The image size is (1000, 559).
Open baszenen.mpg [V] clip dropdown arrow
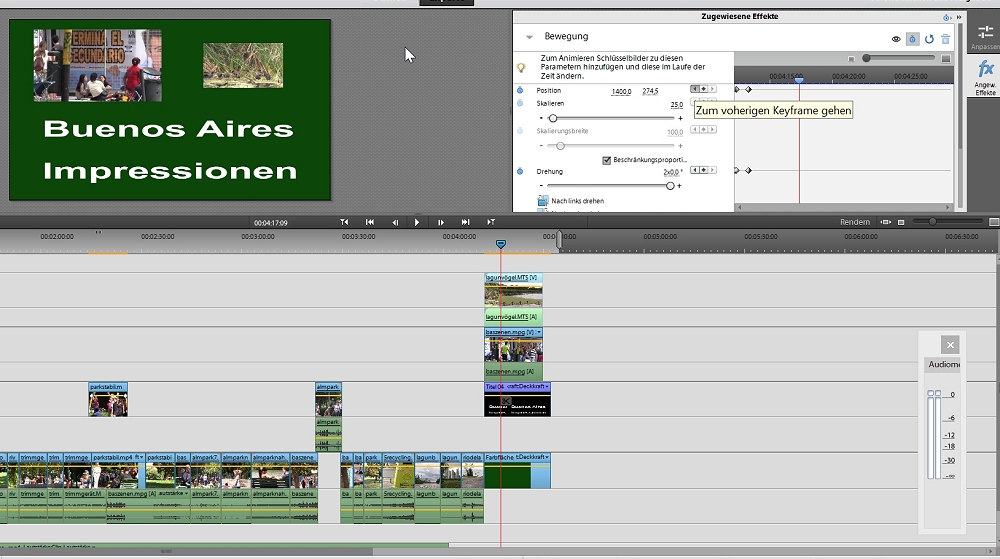(539, 333)
